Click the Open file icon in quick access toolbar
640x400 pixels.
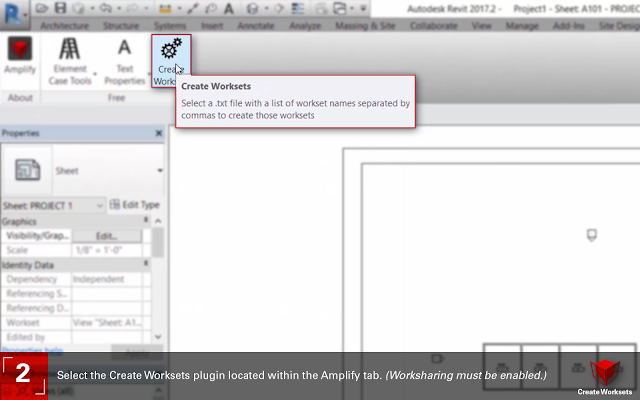pos(42,8)
